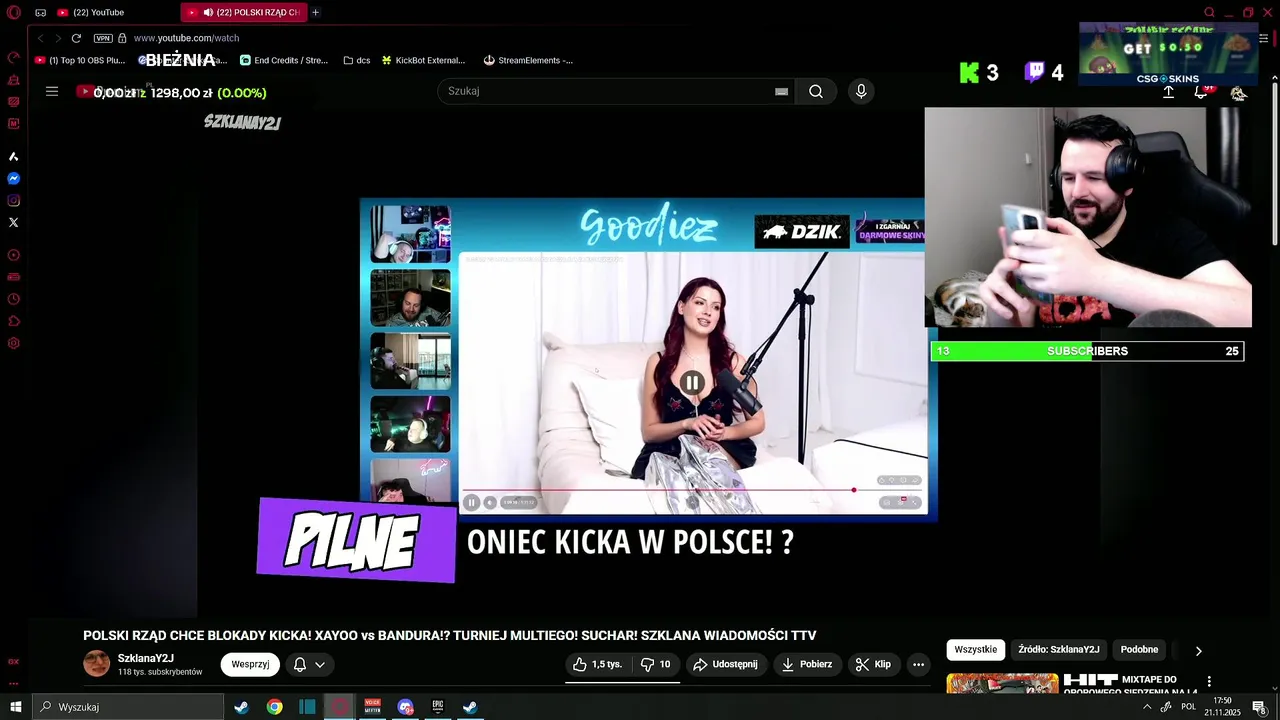Image resolution: width=1280 pixels, height=720 pixels.
Task: Open Epic Games launcher from taskbar
Action: pyautogui.click(x=437, y=707)
